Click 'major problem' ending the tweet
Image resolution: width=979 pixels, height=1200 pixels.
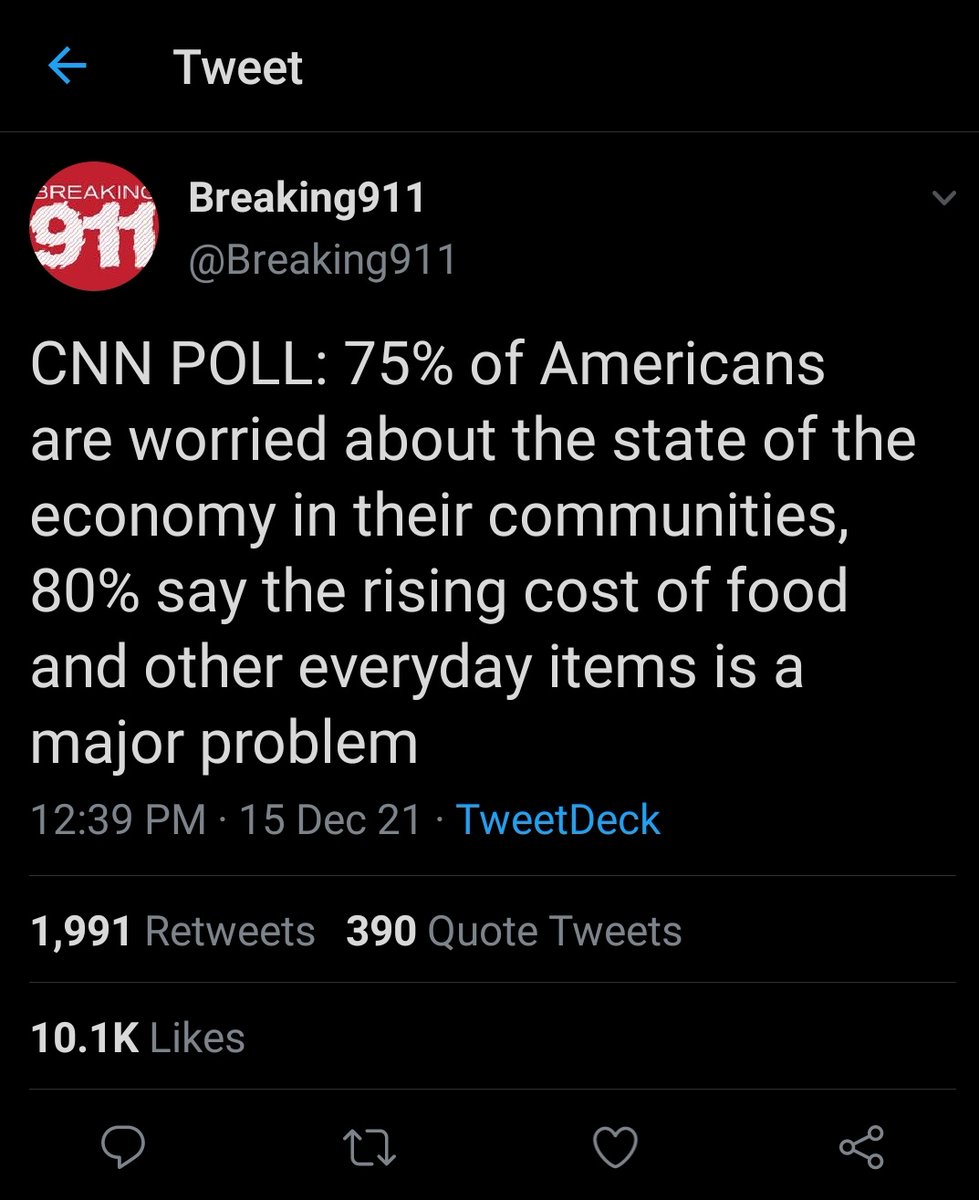pyautogui.click(x=224, y=745)
